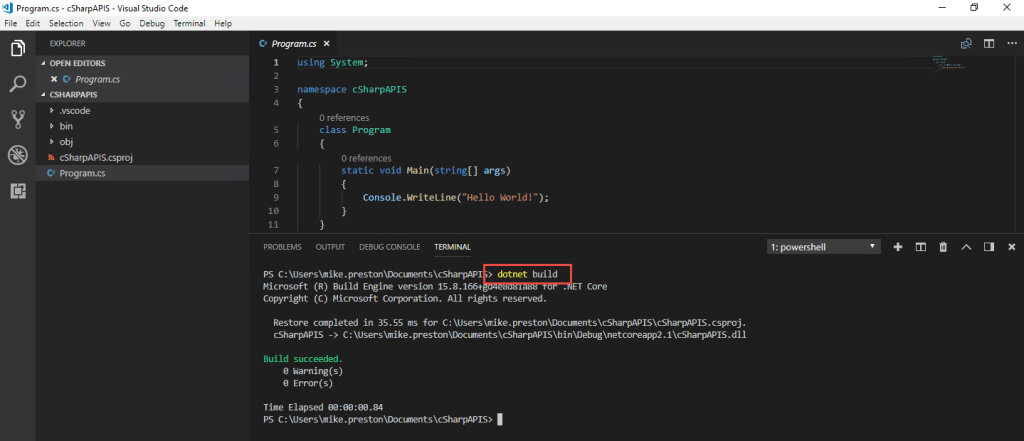1024x441 pixels.
Task: Open the Source Control view
Action: [x=18, y=119]
